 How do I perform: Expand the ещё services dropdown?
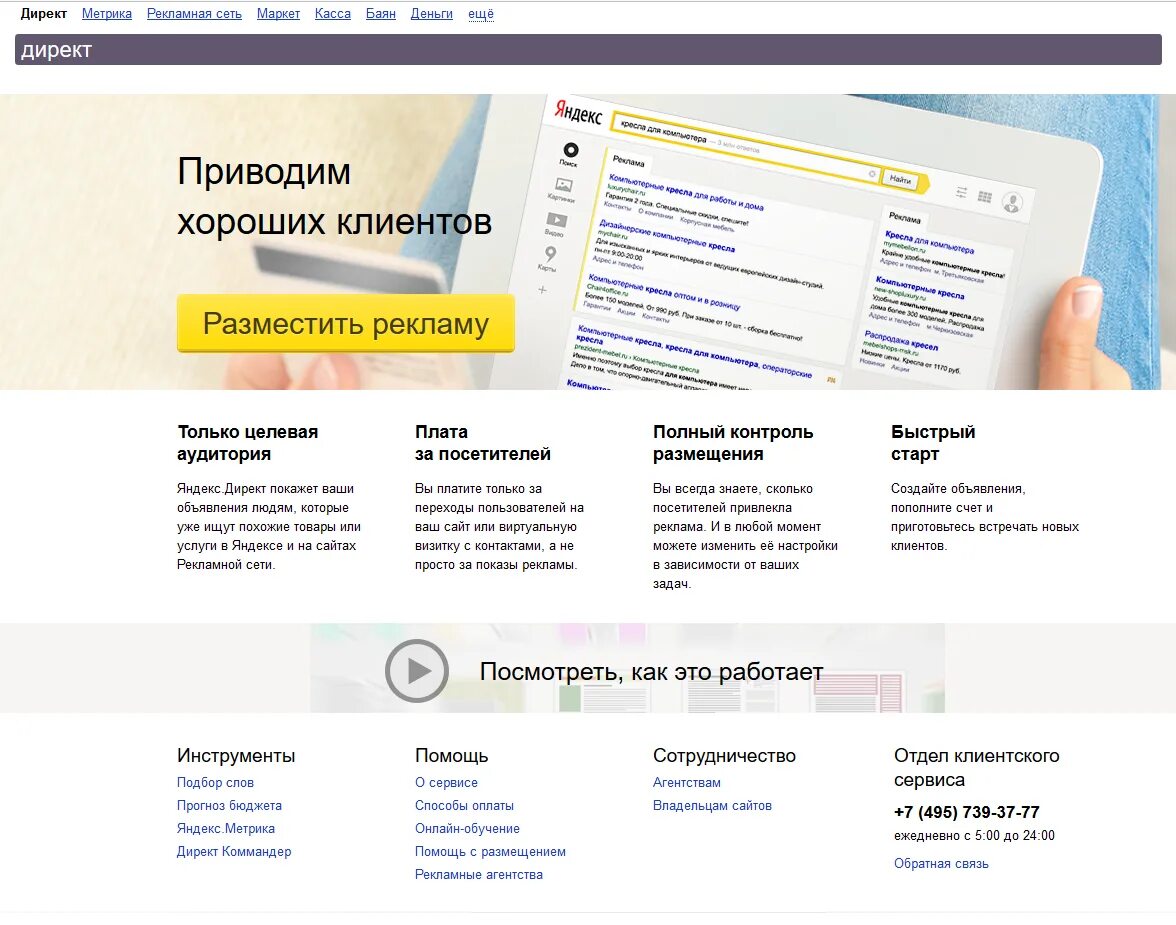481,14
